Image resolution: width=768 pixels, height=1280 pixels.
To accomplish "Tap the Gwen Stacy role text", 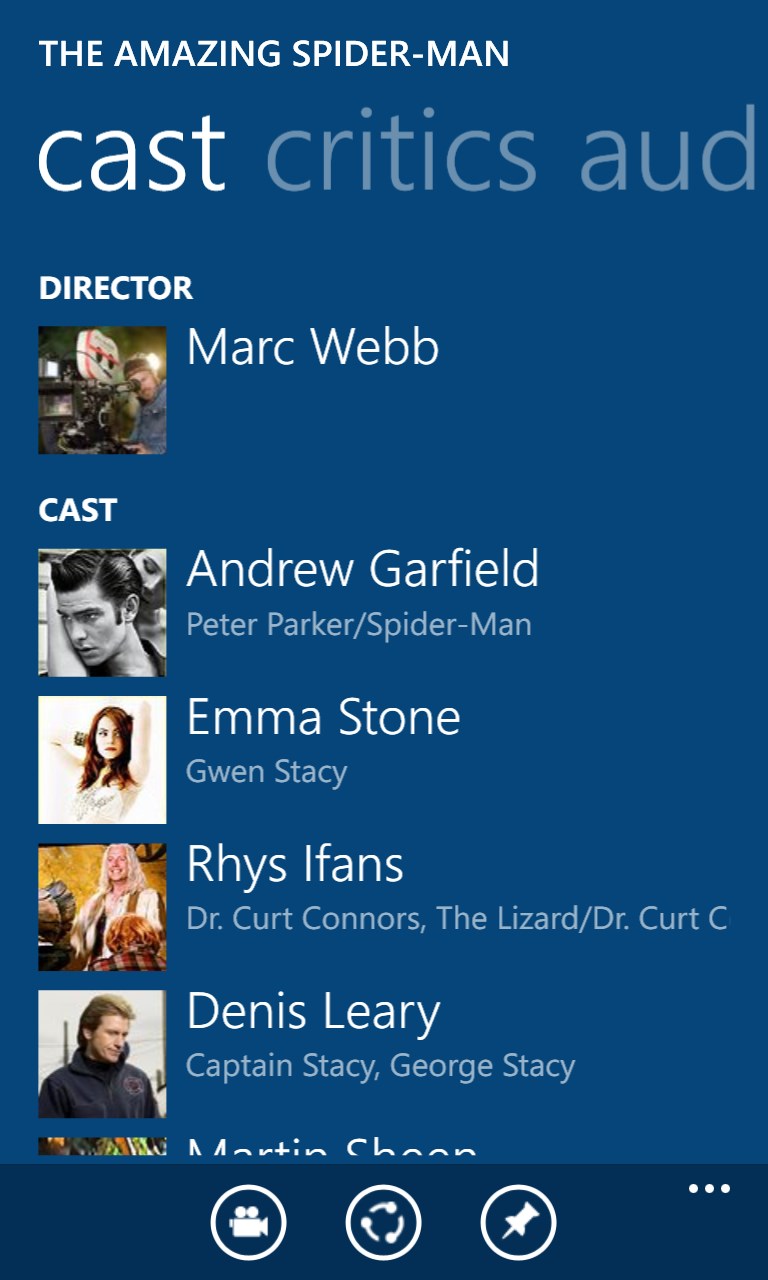I will click(267, 772).
